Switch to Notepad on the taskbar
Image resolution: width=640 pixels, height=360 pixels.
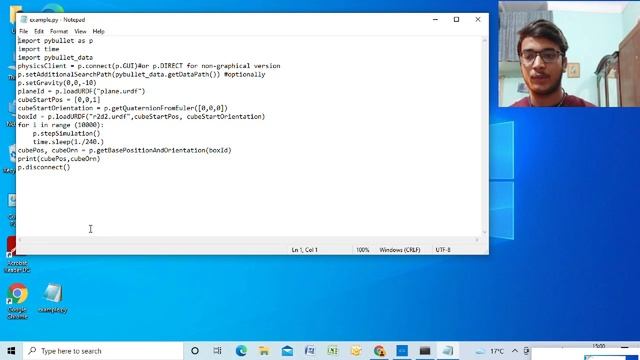pyautogui.click(x=448, y=351)
